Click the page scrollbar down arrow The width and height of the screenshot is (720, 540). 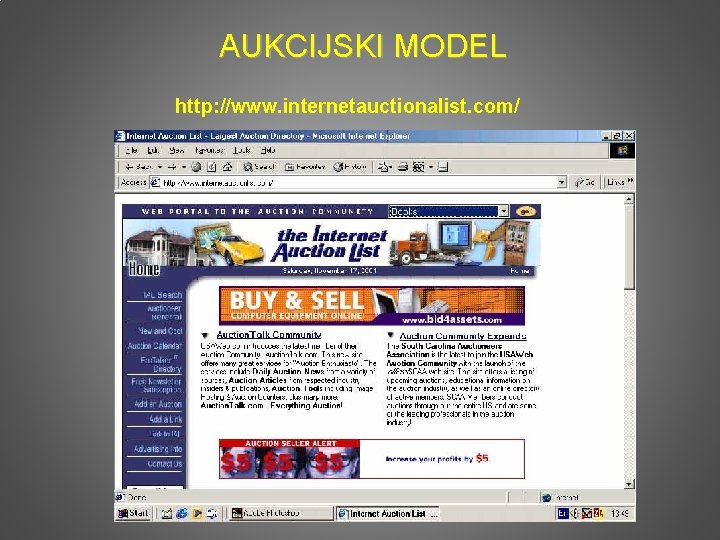pos(629,484)
